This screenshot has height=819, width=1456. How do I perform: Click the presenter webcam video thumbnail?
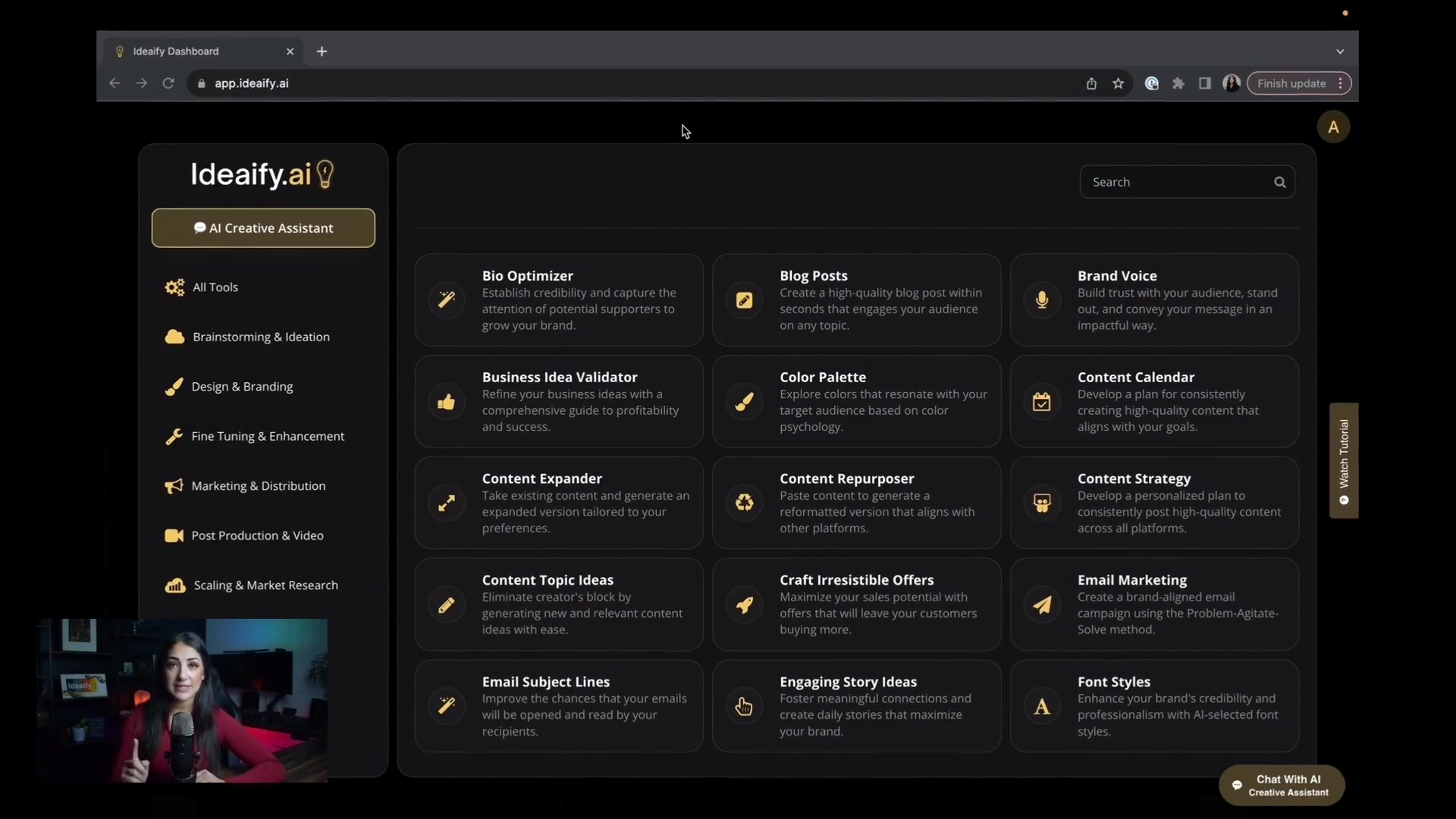(182, 701)
